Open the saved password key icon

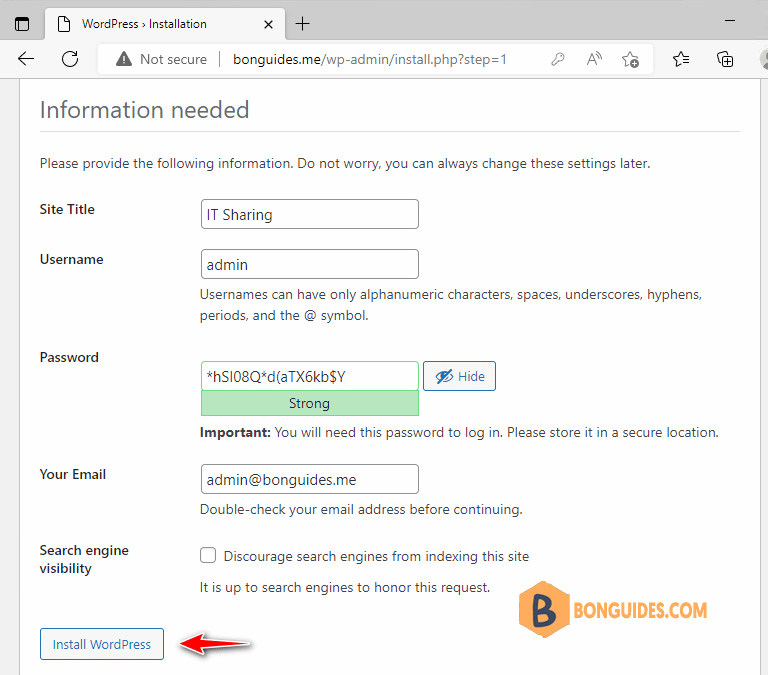coord(558,59)
